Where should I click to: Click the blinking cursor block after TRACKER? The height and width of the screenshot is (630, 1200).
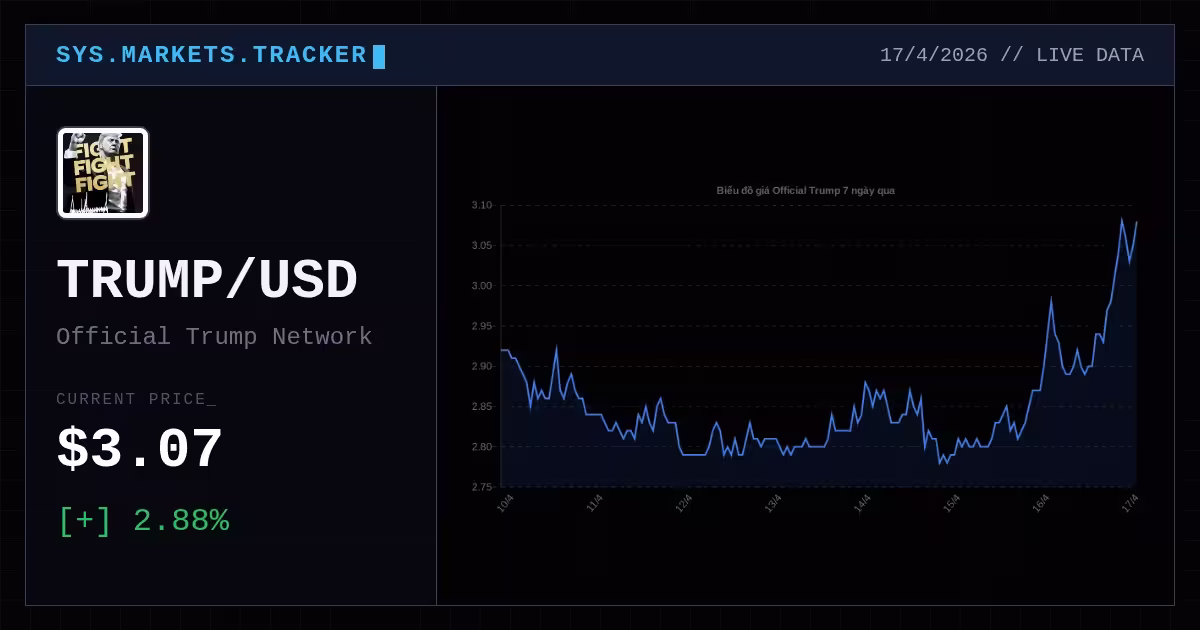click(379, 56)
